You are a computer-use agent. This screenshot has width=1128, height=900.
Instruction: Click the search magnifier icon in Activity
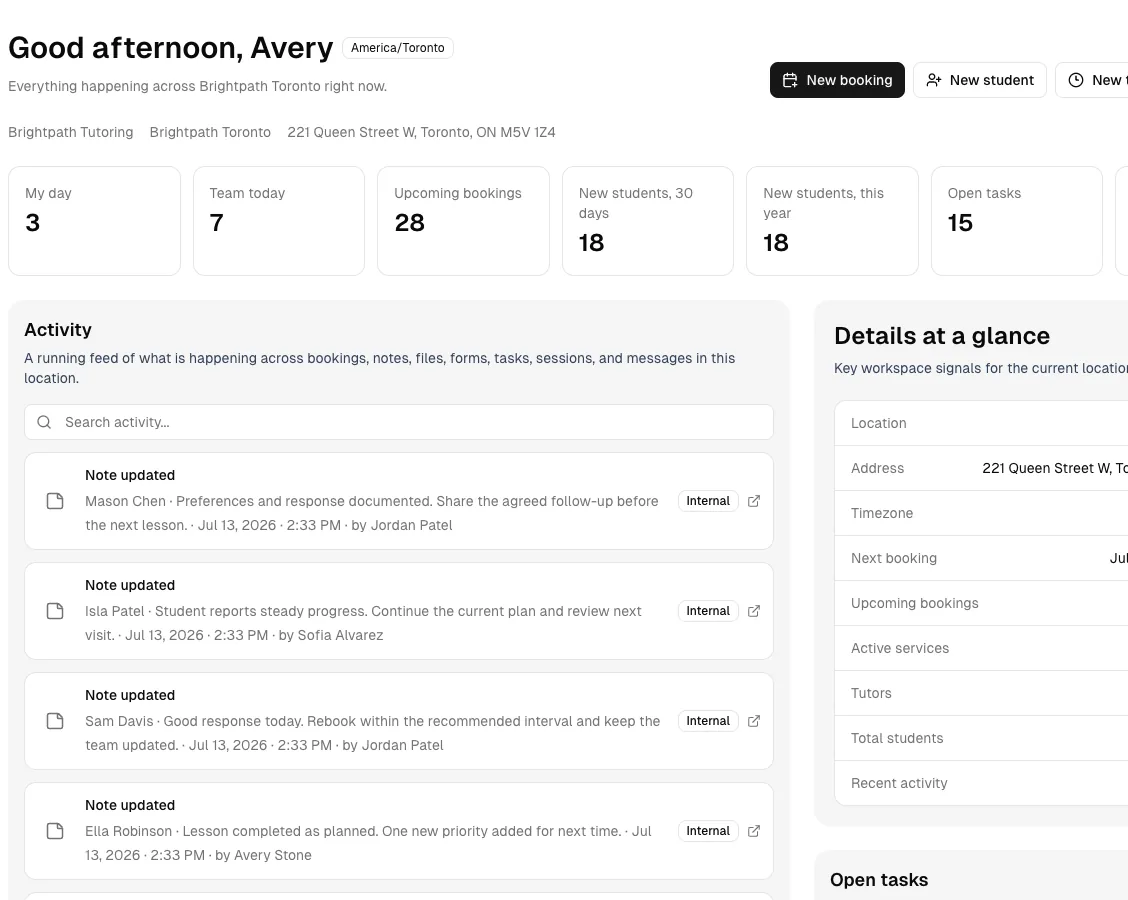44,422
